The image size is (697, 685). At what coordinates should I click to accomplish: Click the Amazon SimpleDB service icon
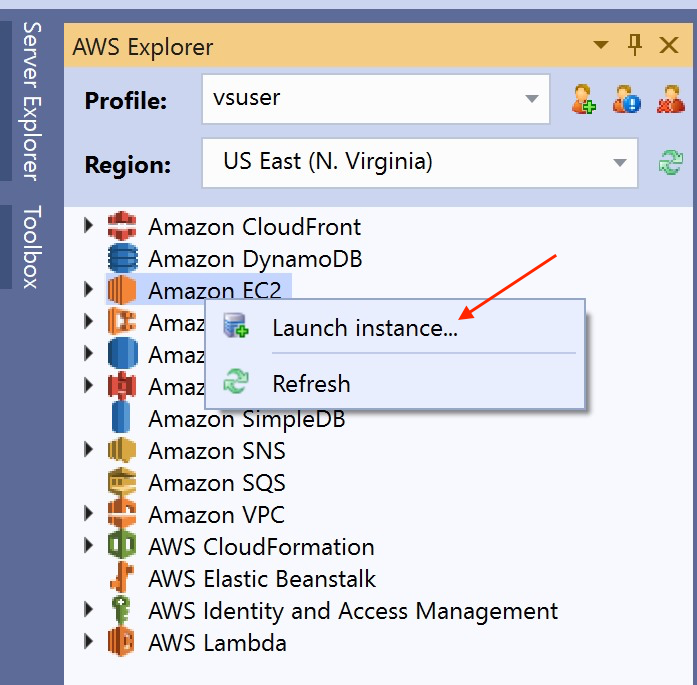(121, 417)
